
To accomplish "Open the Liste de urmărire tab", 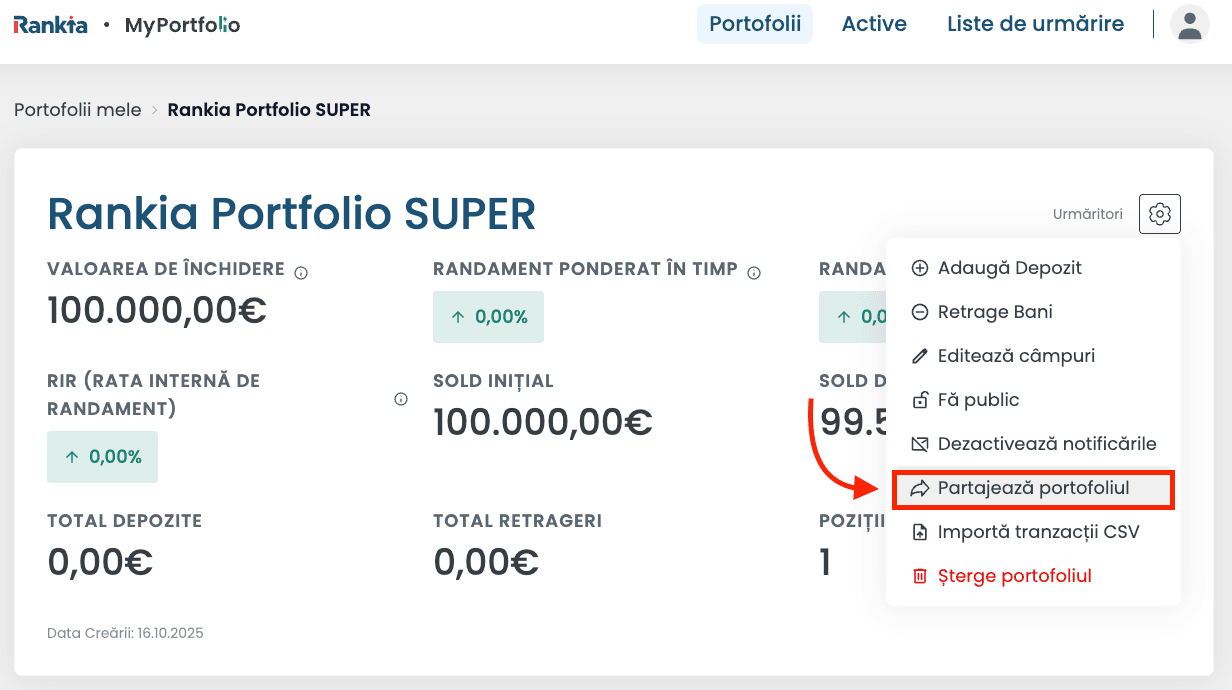I will click(1035, 24).
